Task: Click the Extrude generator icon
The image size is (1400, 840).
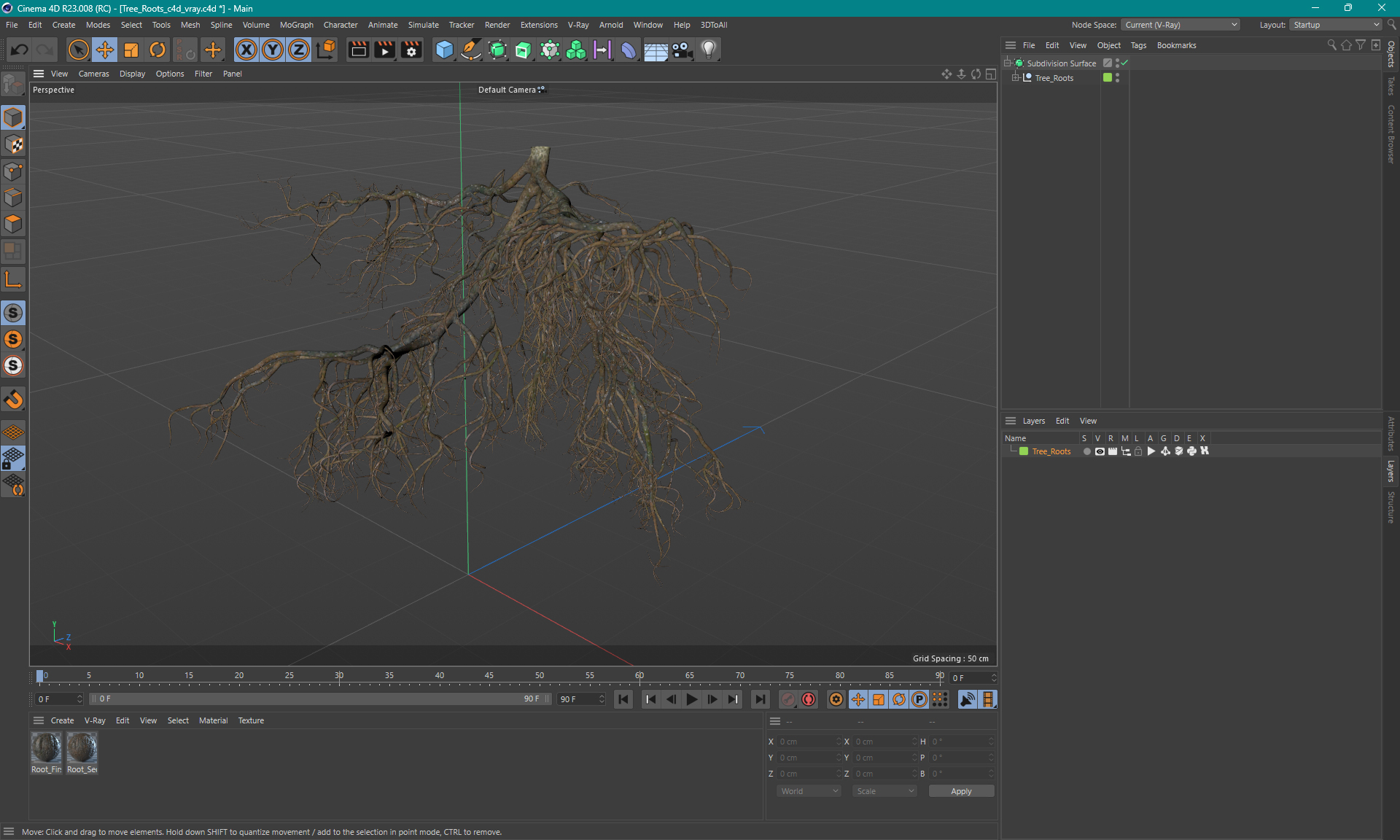Action: [x=524, y=50]
